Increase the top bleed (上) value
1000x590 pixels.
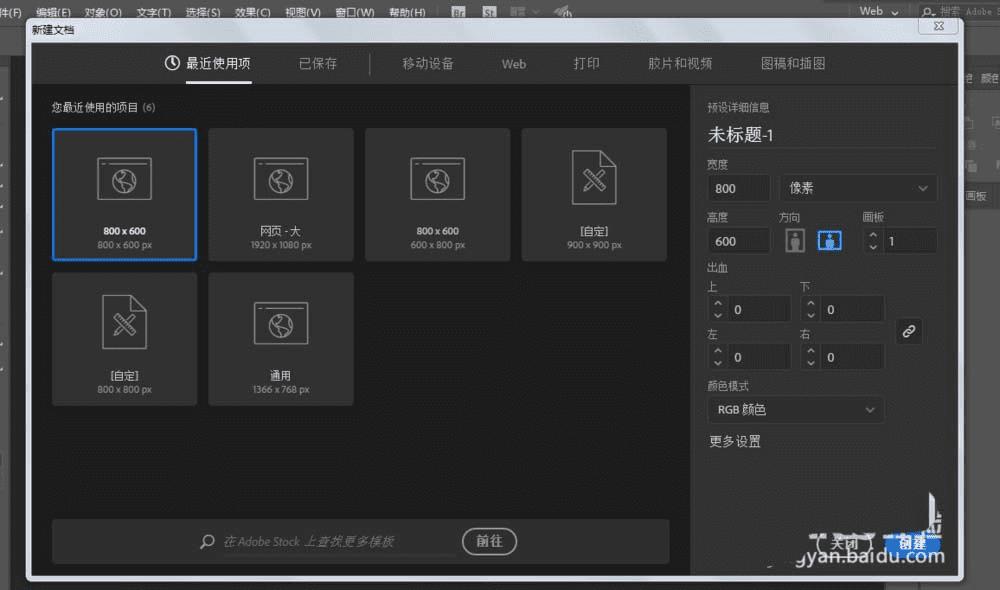pyautogui.click(x=717, y=303)
